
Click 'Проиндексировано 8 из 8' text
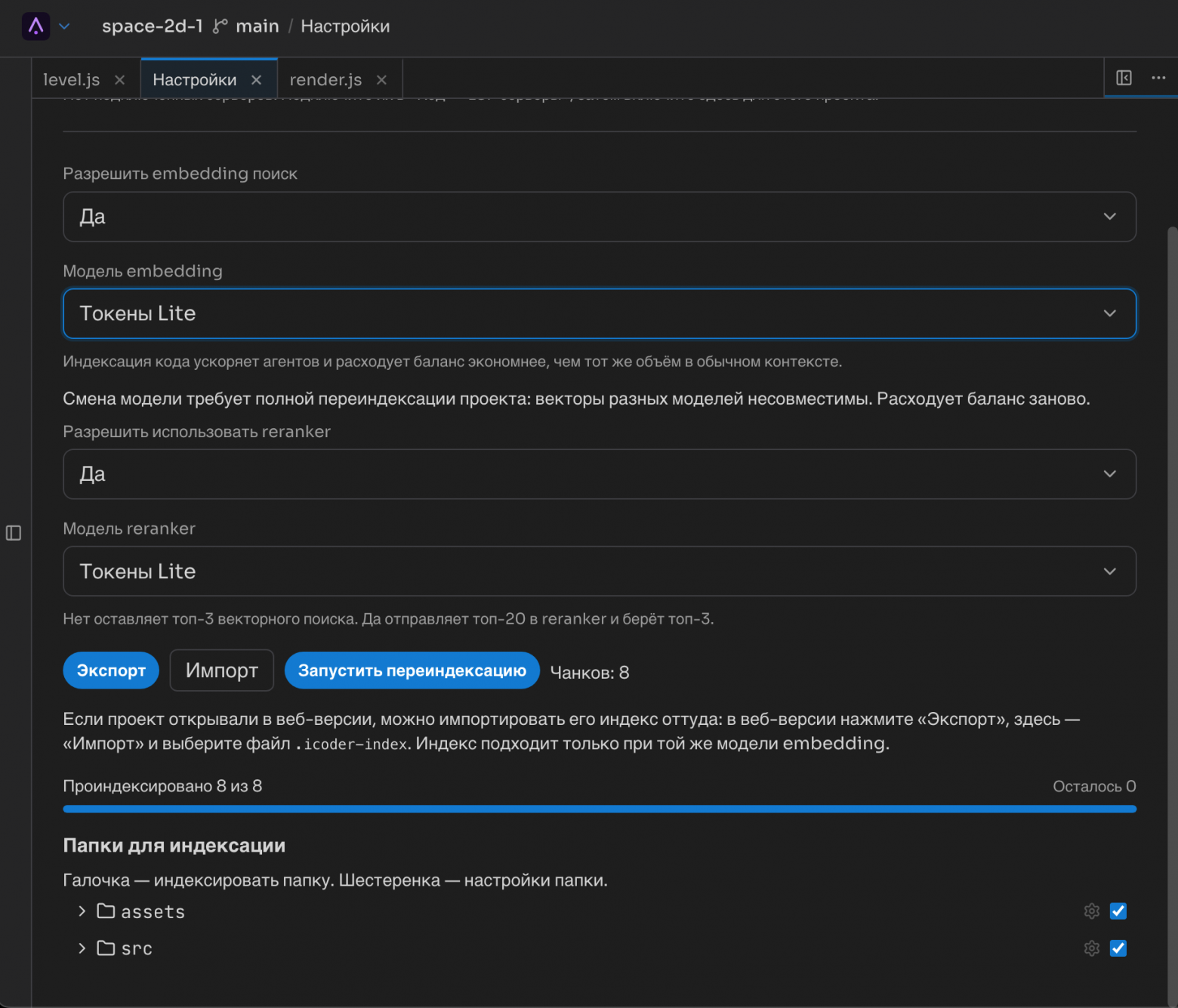click(x=162, y=786)
